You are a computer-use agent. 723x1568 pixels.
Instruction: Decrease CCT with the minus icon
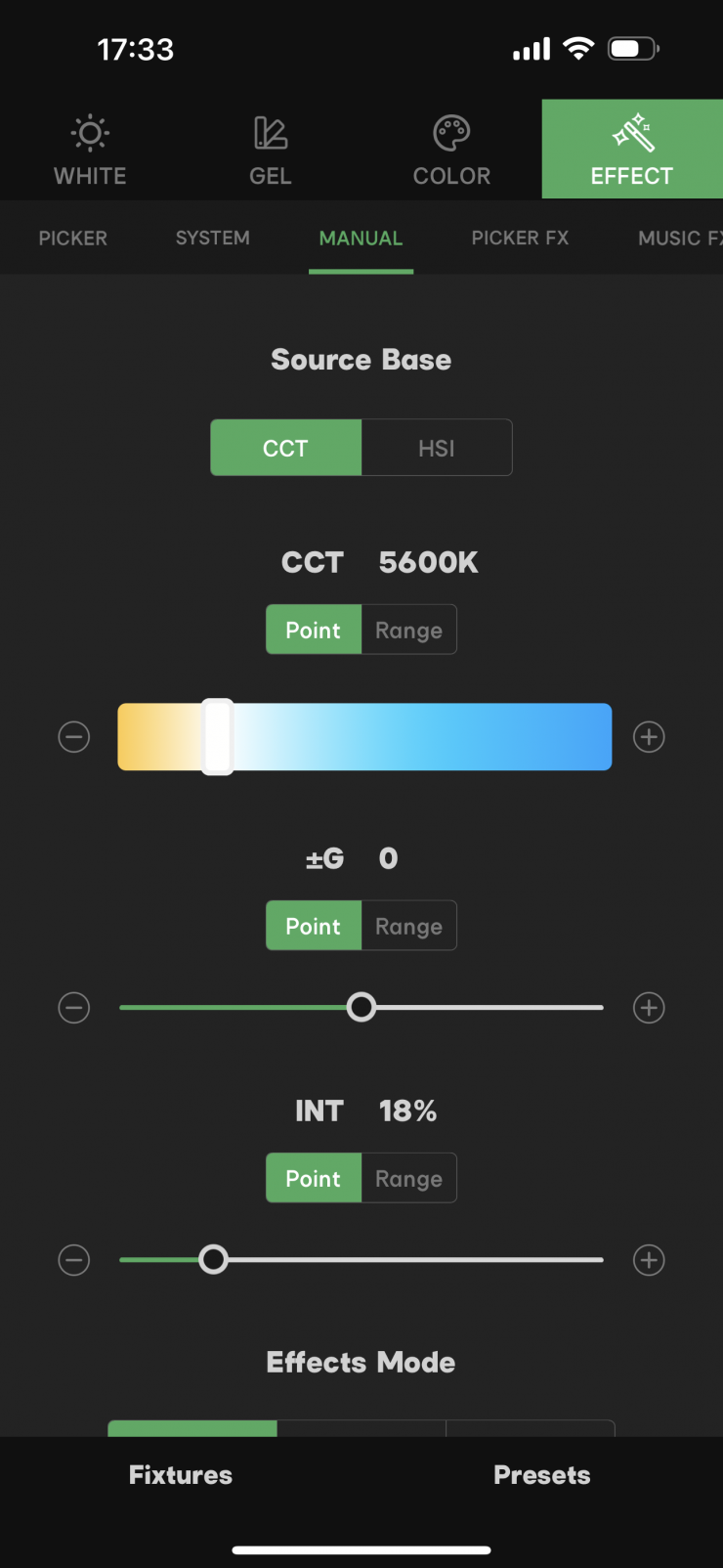tap(73, 737)
